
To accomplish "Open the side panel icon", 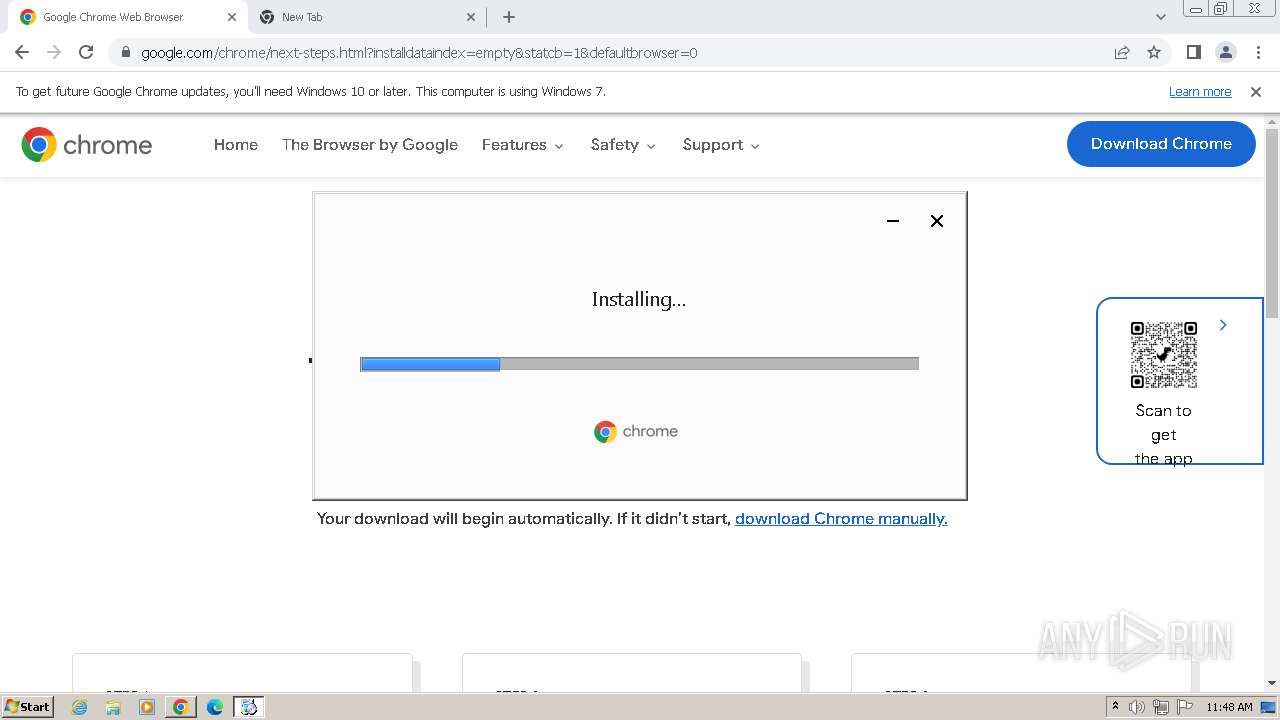I will tap(1193, 52).
